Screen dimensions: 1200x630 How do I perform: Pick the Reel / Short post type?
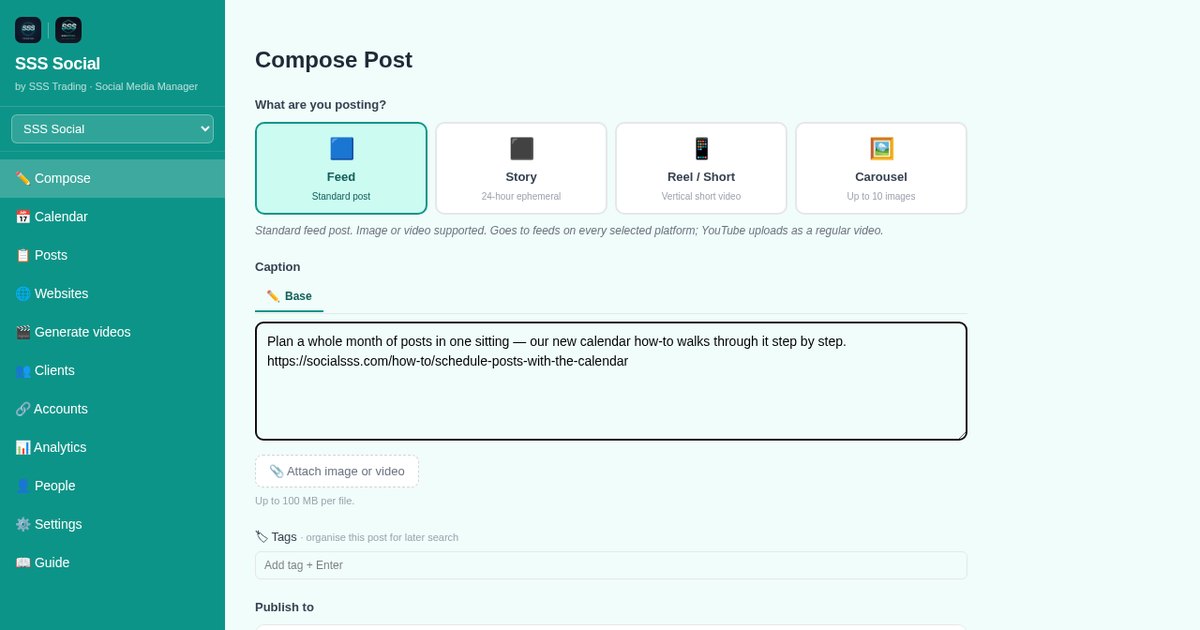(x=701, y=168)
